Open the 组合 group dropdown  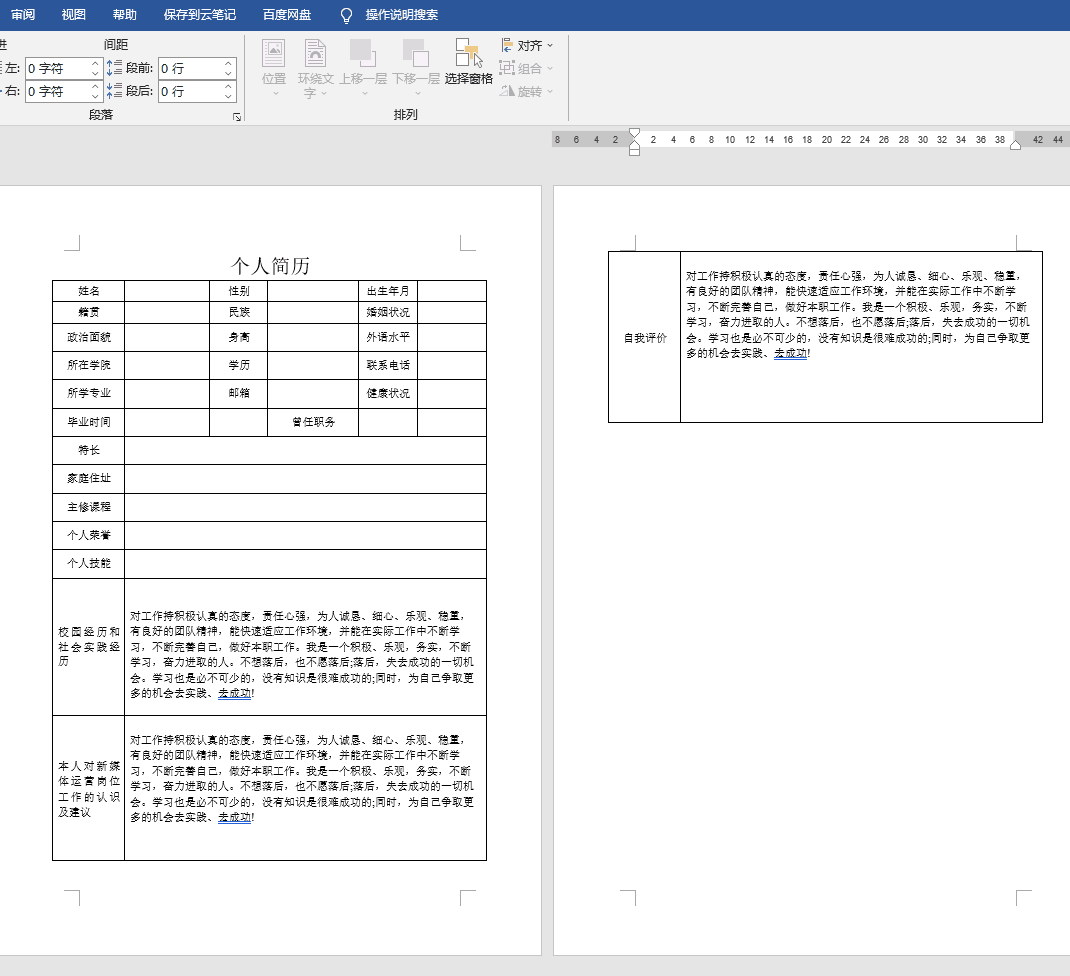(527, 68)
